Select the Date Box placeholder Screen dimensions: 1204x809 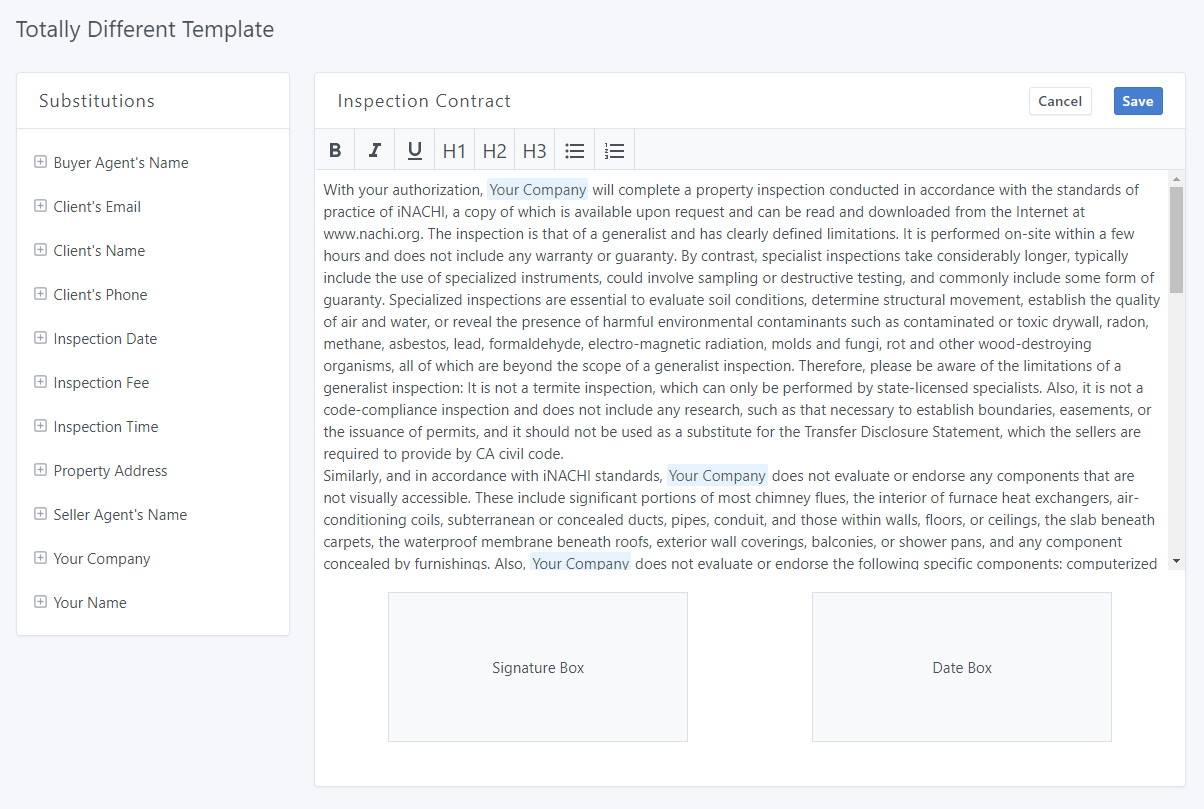(962, 667)
